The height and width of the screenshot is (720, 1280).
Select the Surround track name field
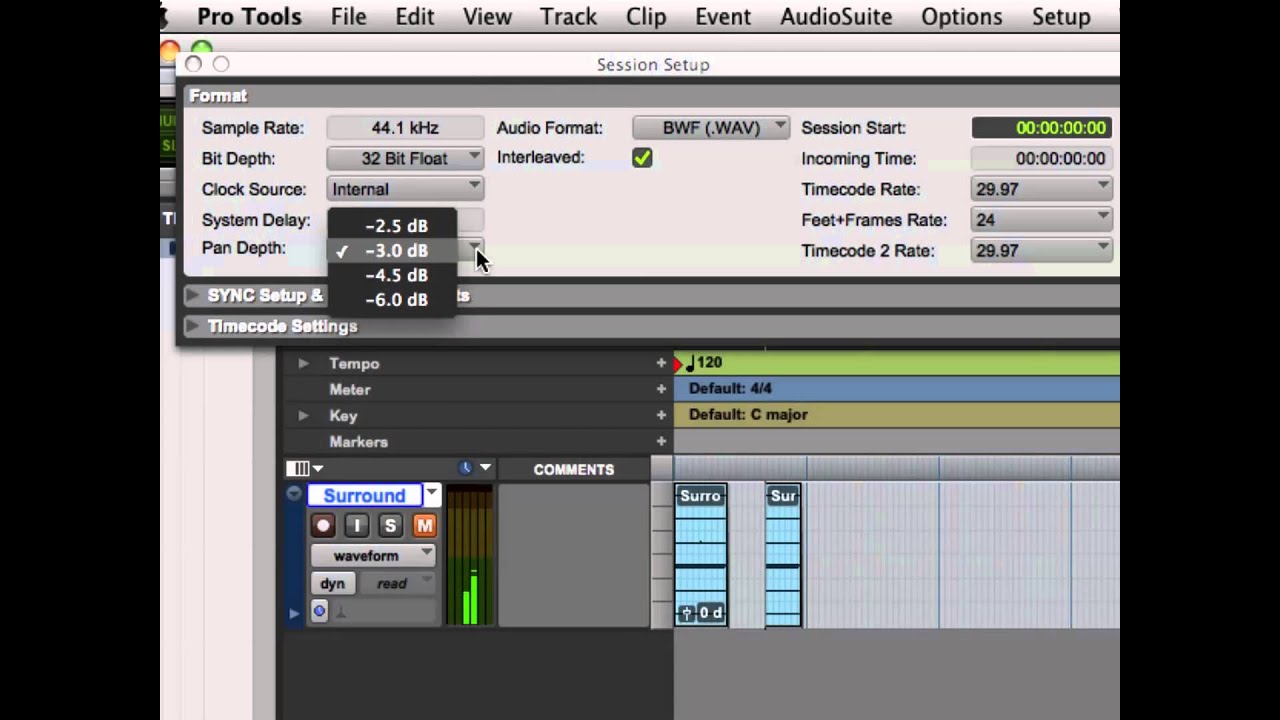[365, 495]
